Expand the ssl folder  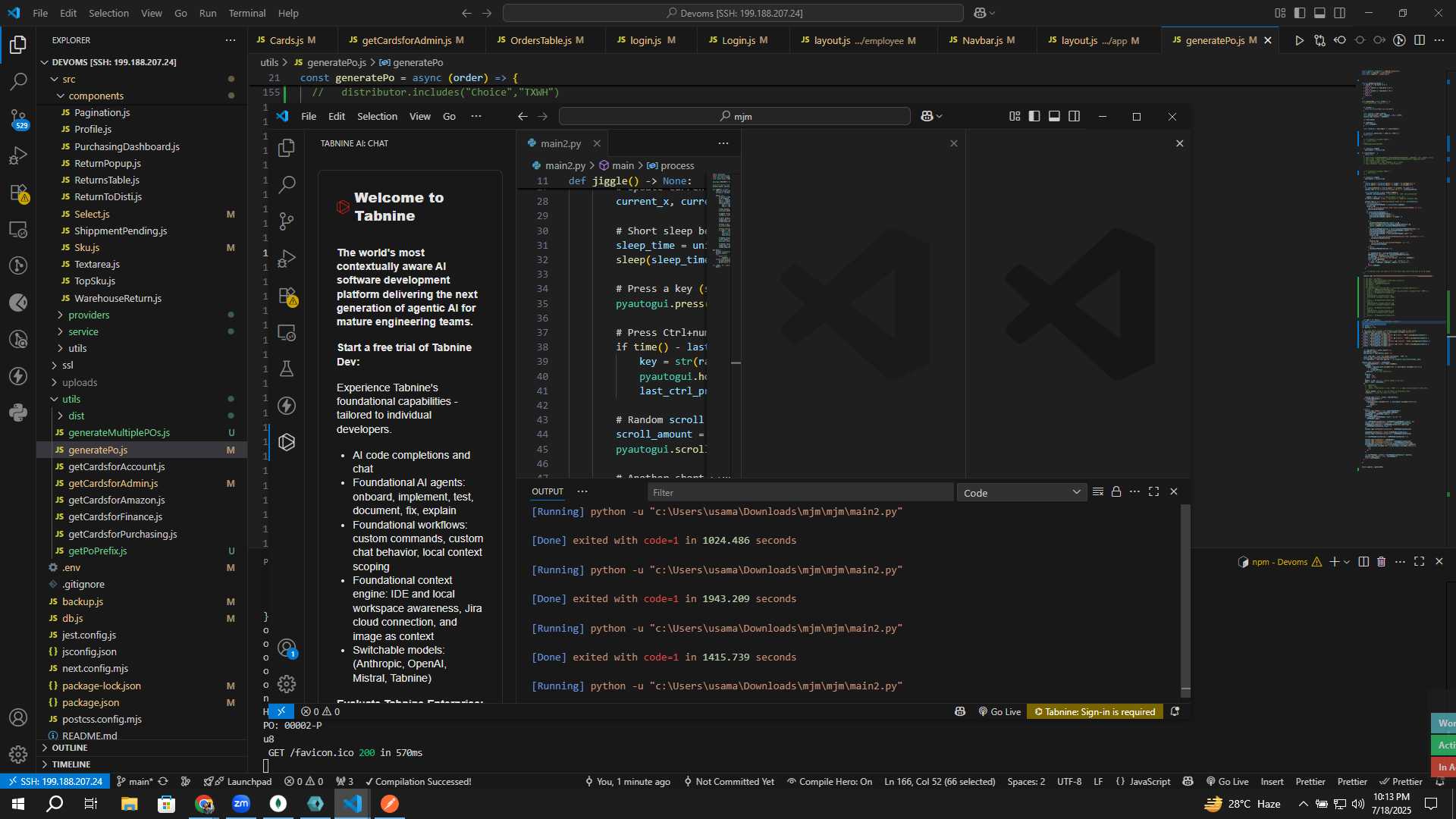coord(67,365)
